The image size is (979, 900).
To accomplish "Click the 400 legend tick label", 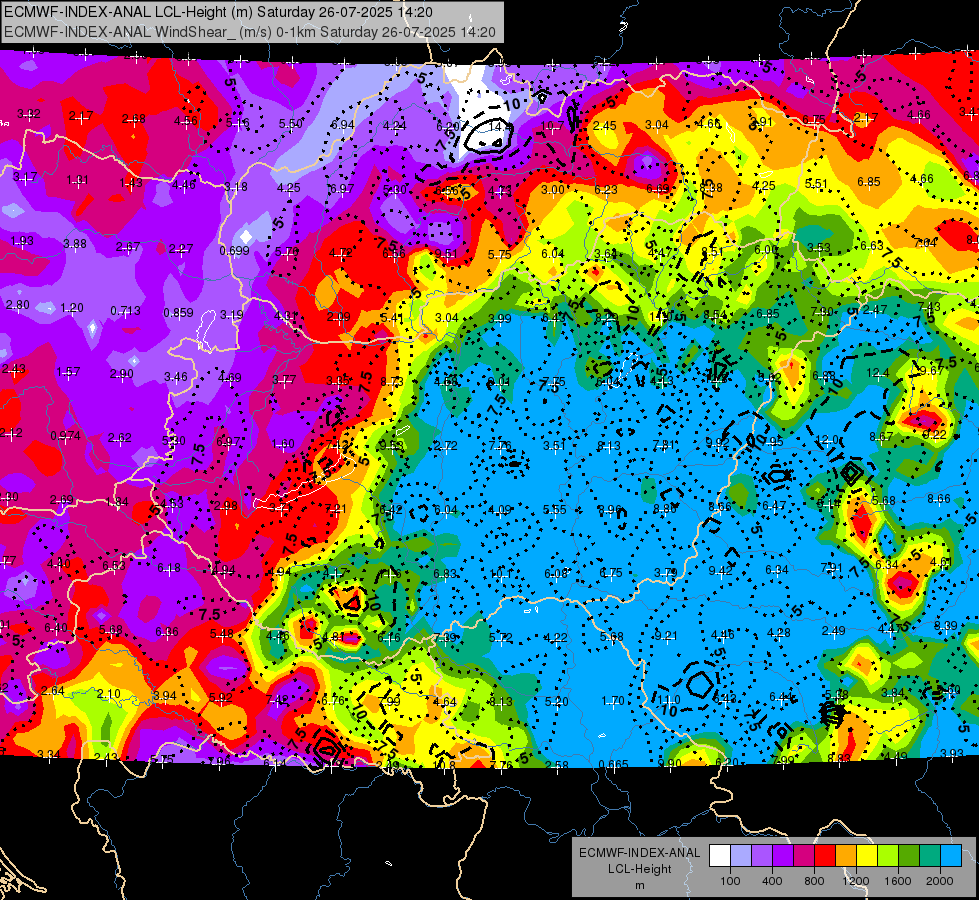I will click(772, 881).
